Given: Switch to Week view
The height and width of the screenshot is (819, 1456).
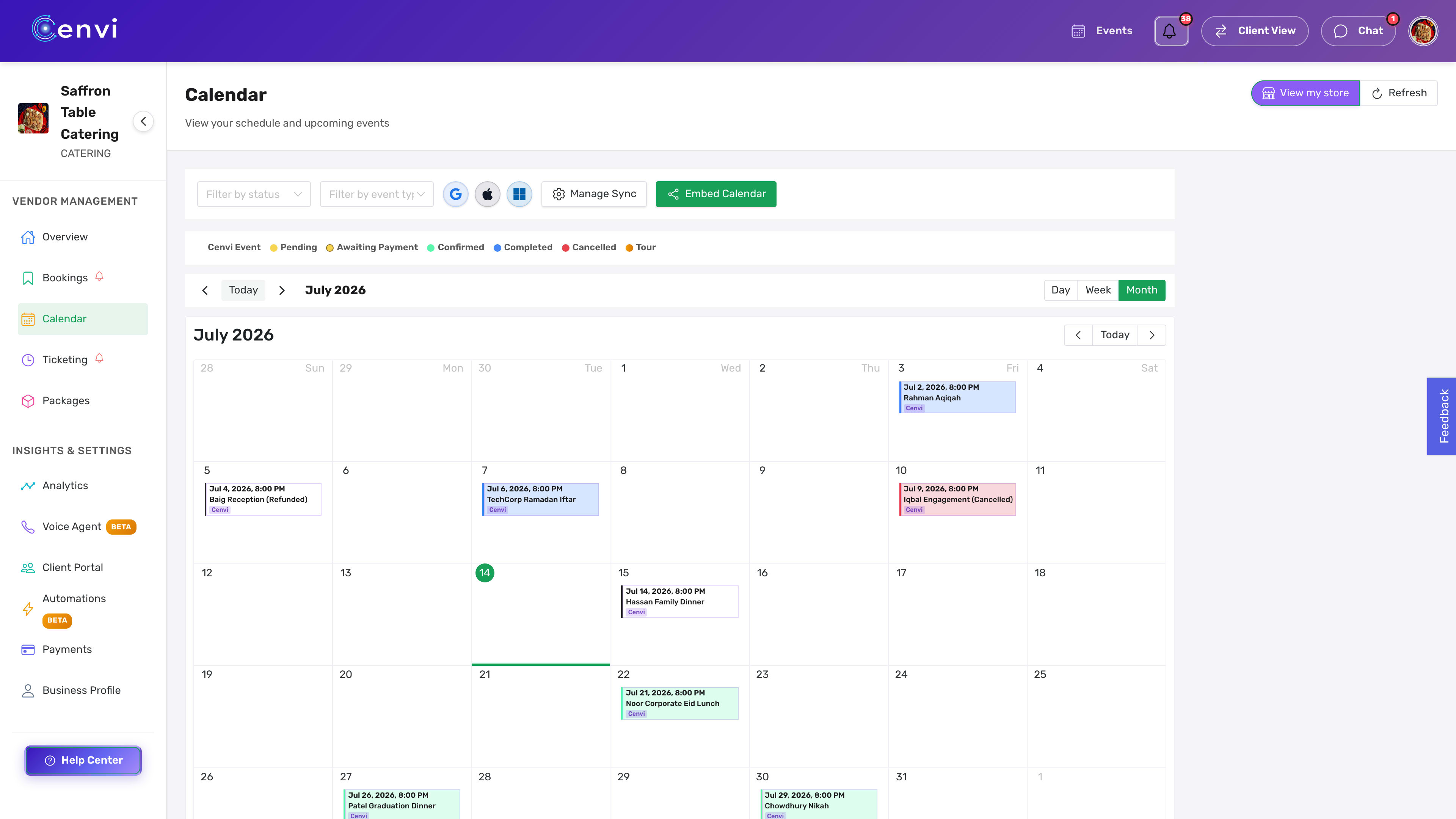Looking at the screenshot, I should tap(1098, 290).
